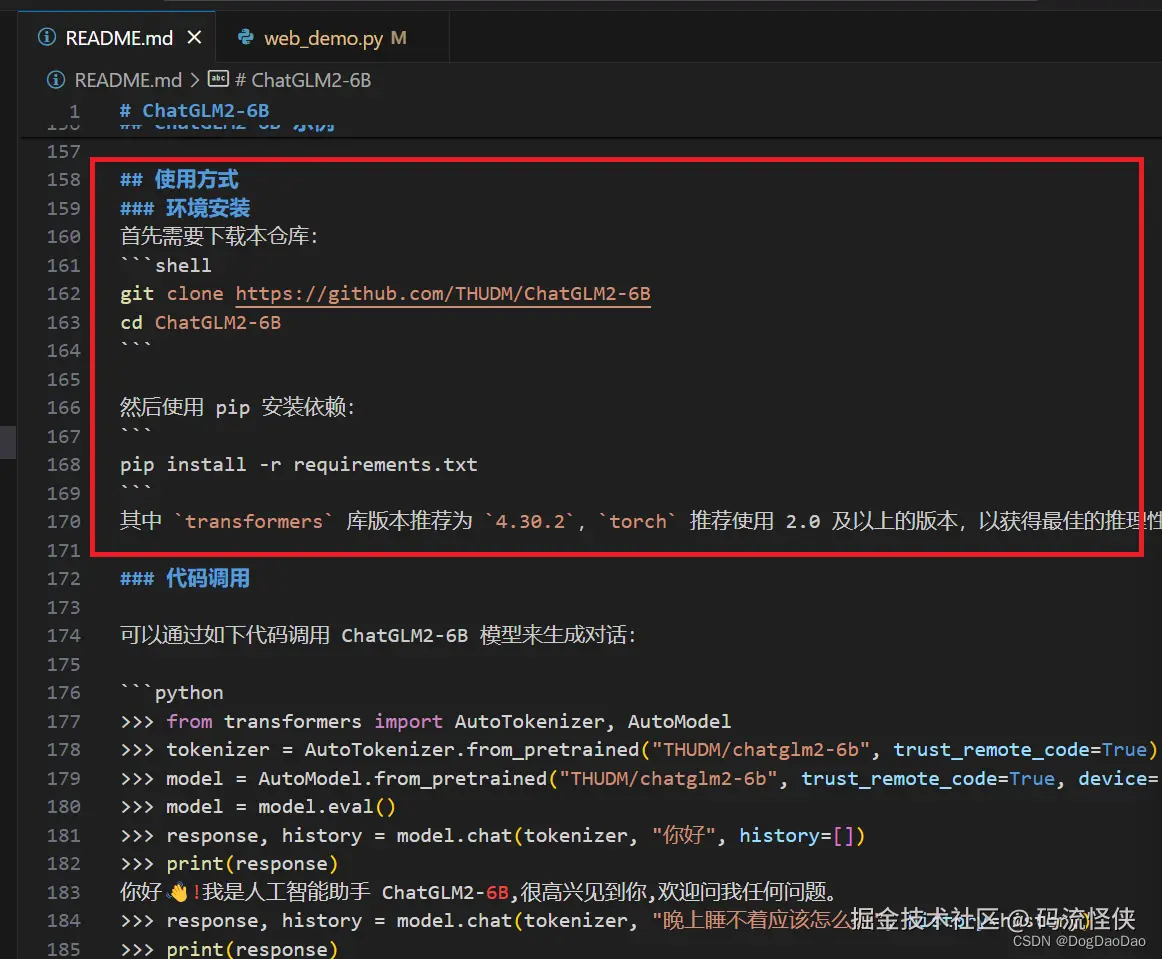Click the '你好' string on line 181
Viewport: 1162px width, 959px height.
[684, 835]
